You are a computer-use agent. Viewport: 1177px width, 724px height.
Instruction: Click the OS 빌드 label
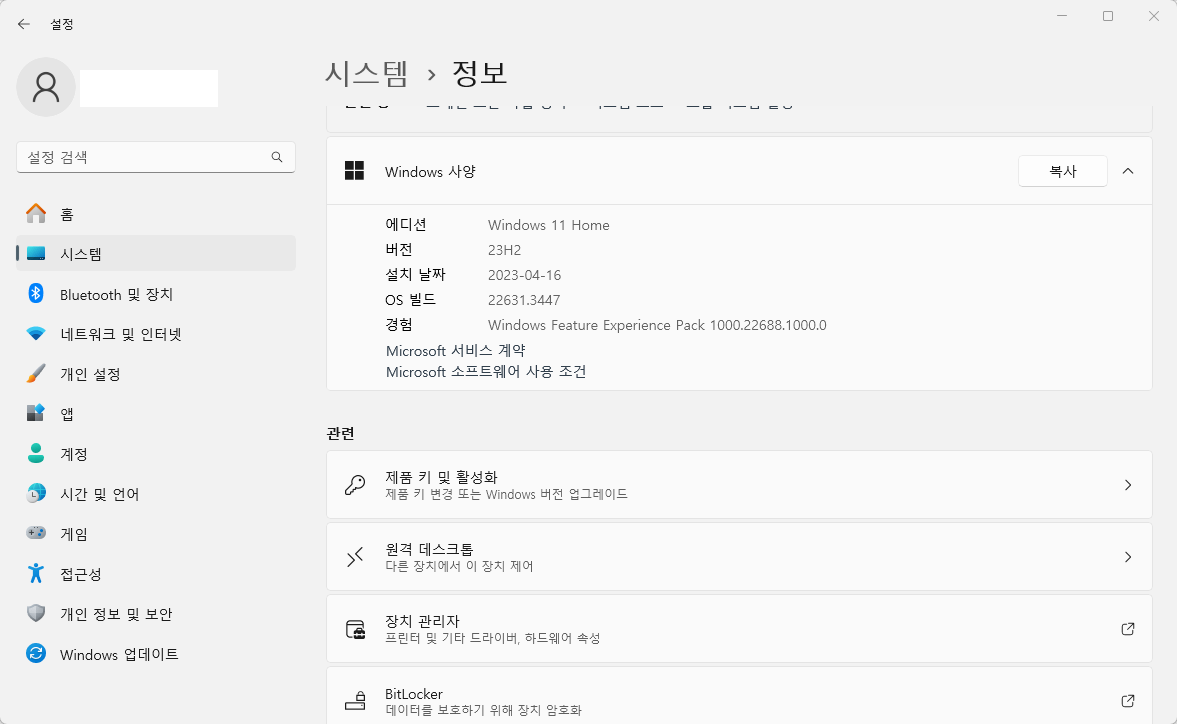[x=411, y=299]
